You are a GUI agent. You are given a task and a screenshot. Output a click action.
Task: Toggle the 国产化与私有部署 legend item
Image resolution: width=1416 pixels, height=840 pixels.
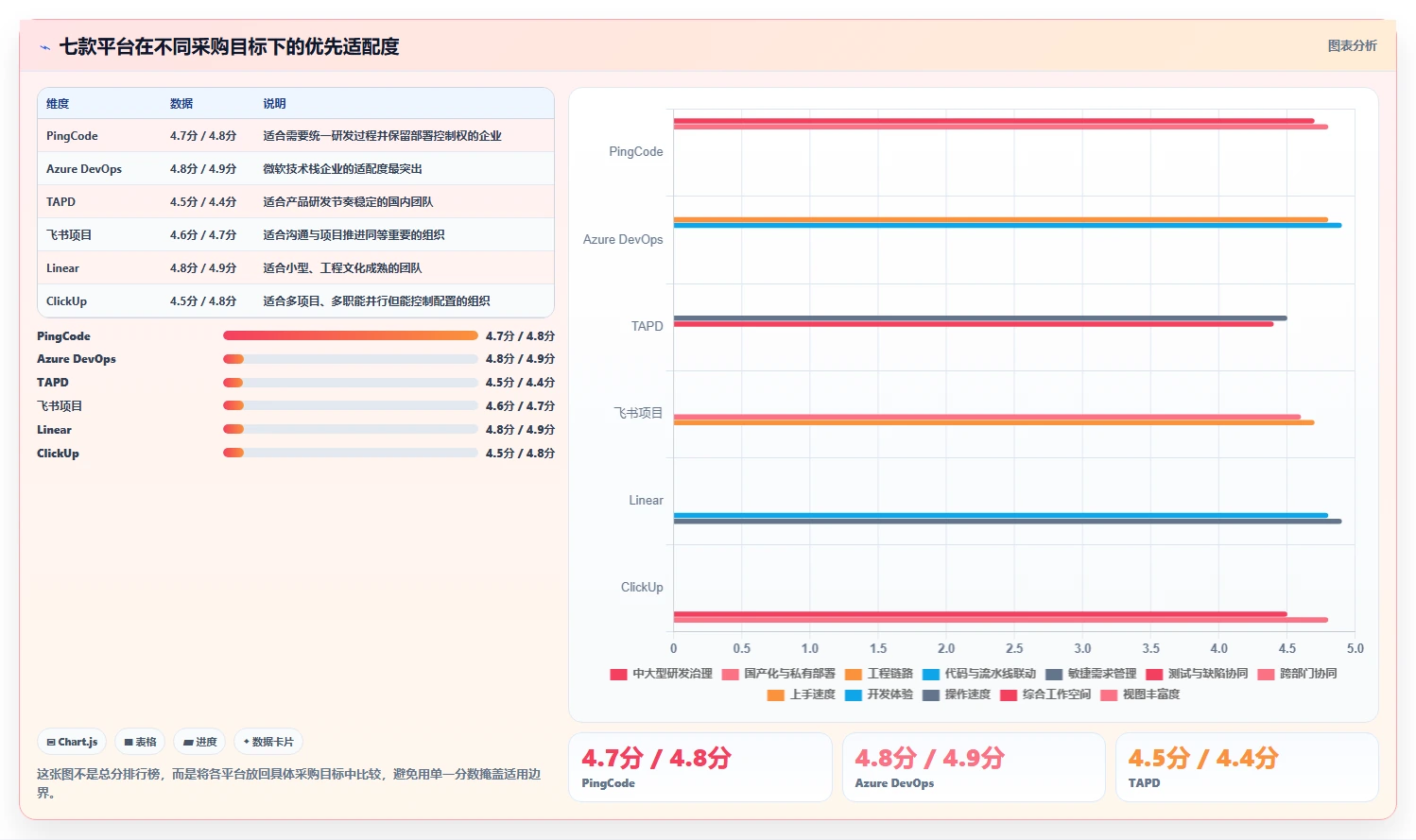[x=778, y=674]
